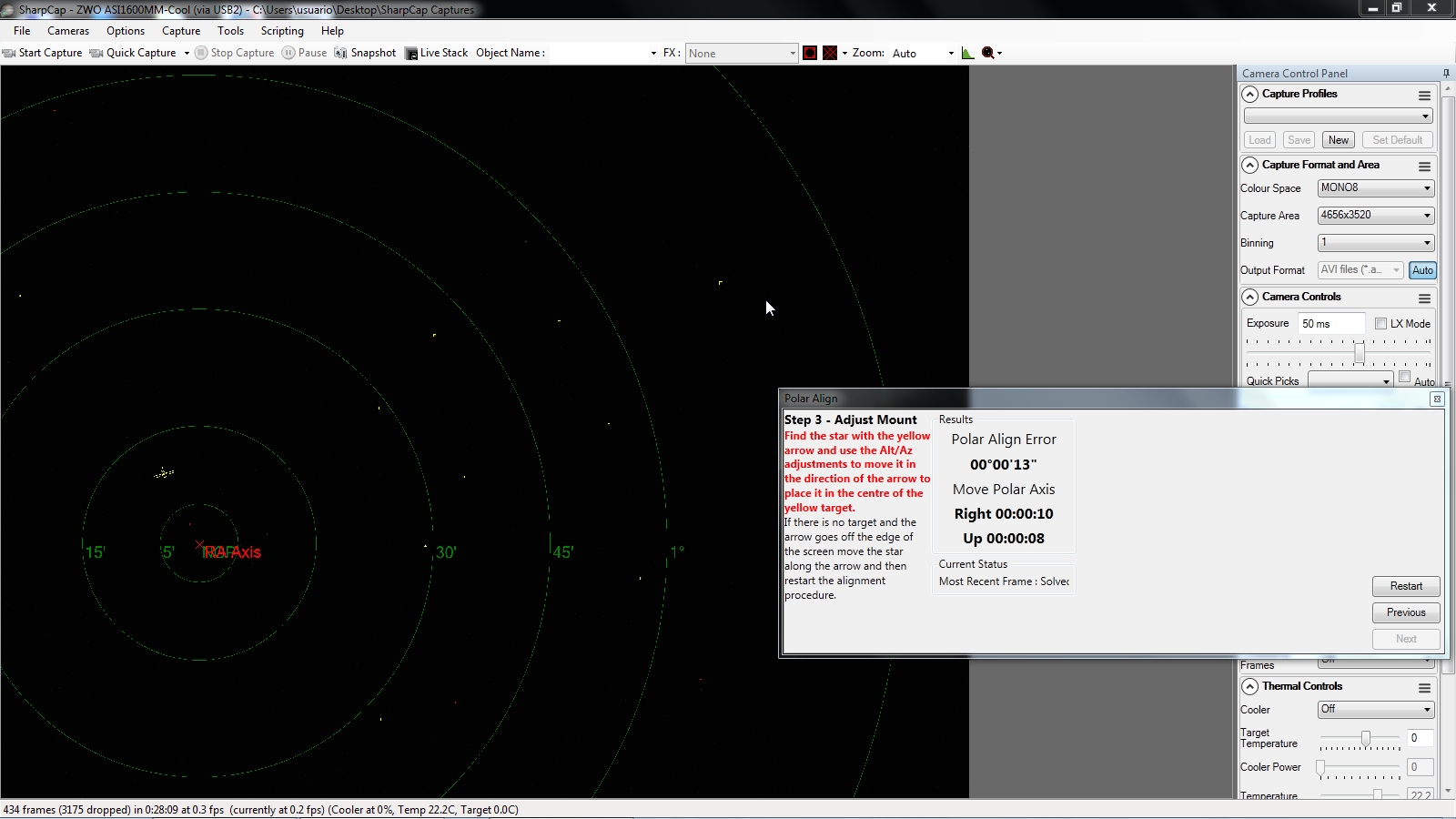Open the Binning dropdown

coord(1376,242)
